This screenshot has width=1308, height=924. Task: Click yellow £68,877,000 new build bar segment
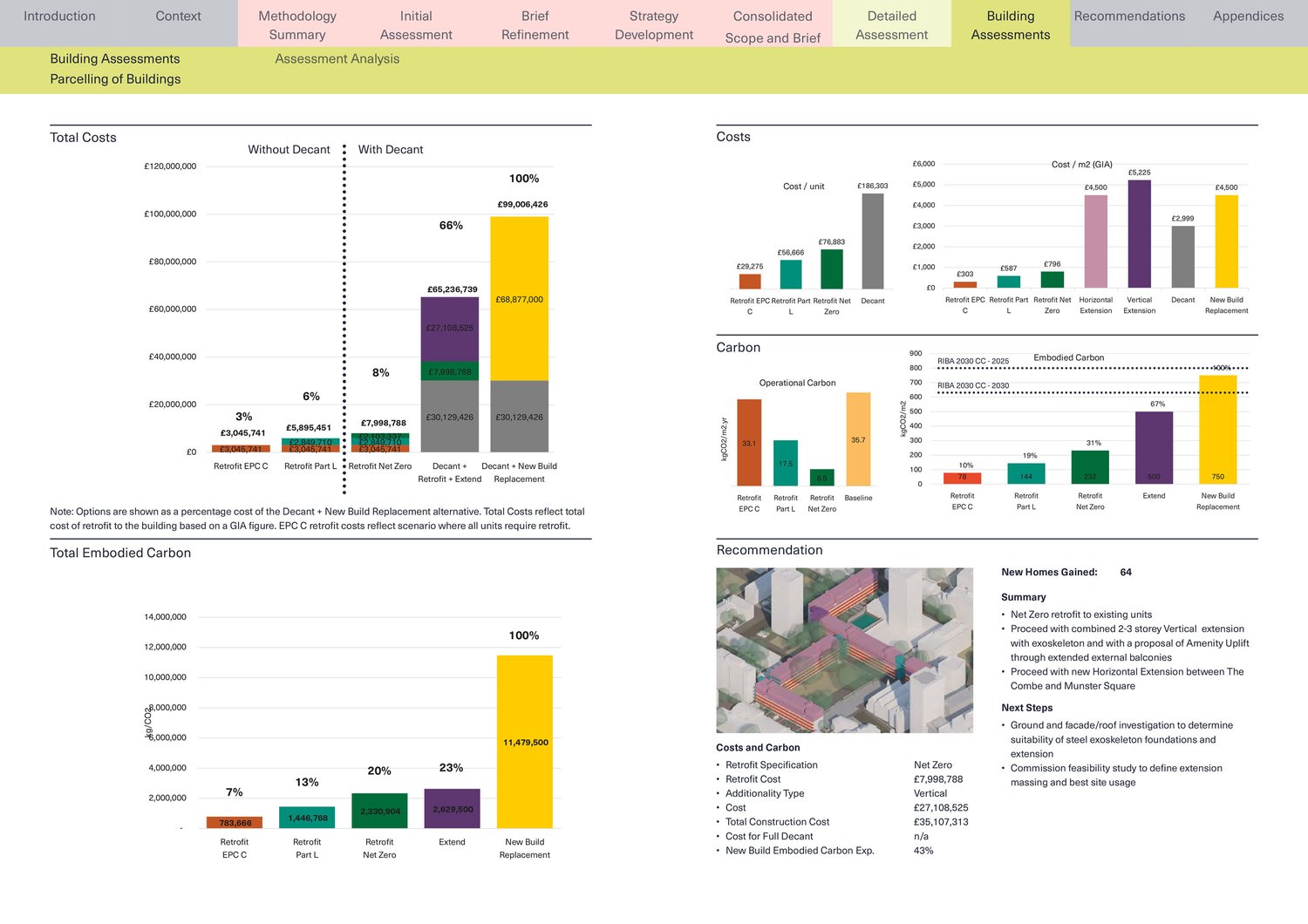[519, 299]
